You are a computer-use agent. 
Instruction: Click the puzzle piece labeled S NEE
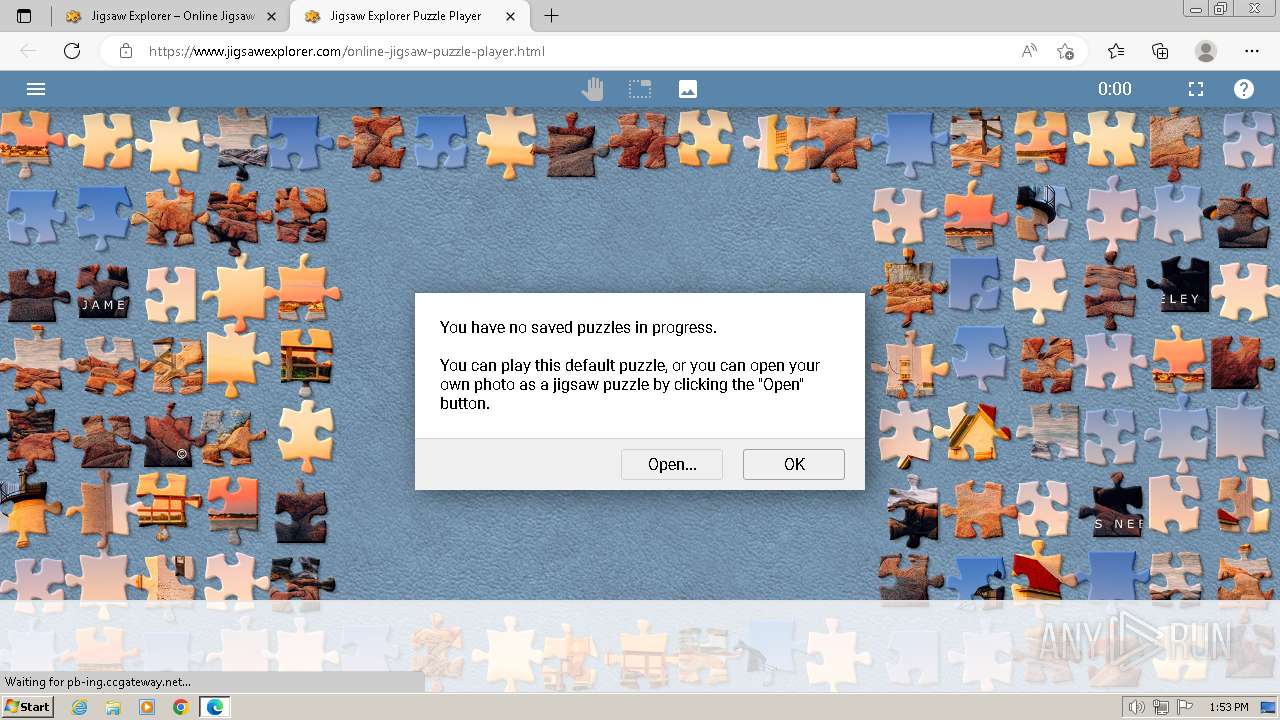[1118, 506]
